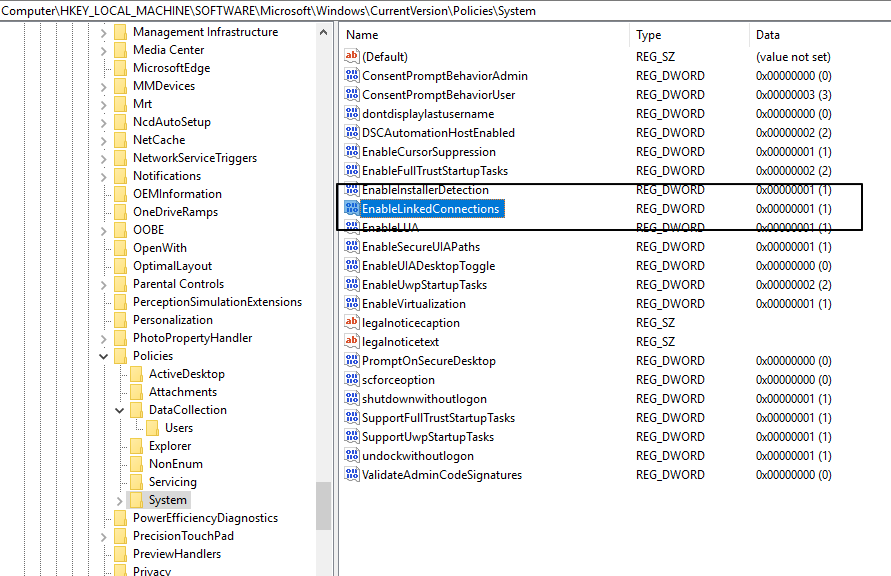Click the DWORD icon beside PromptOnSecureDesktop
Viewport: 891px width, 576px height.
(354, 360)
